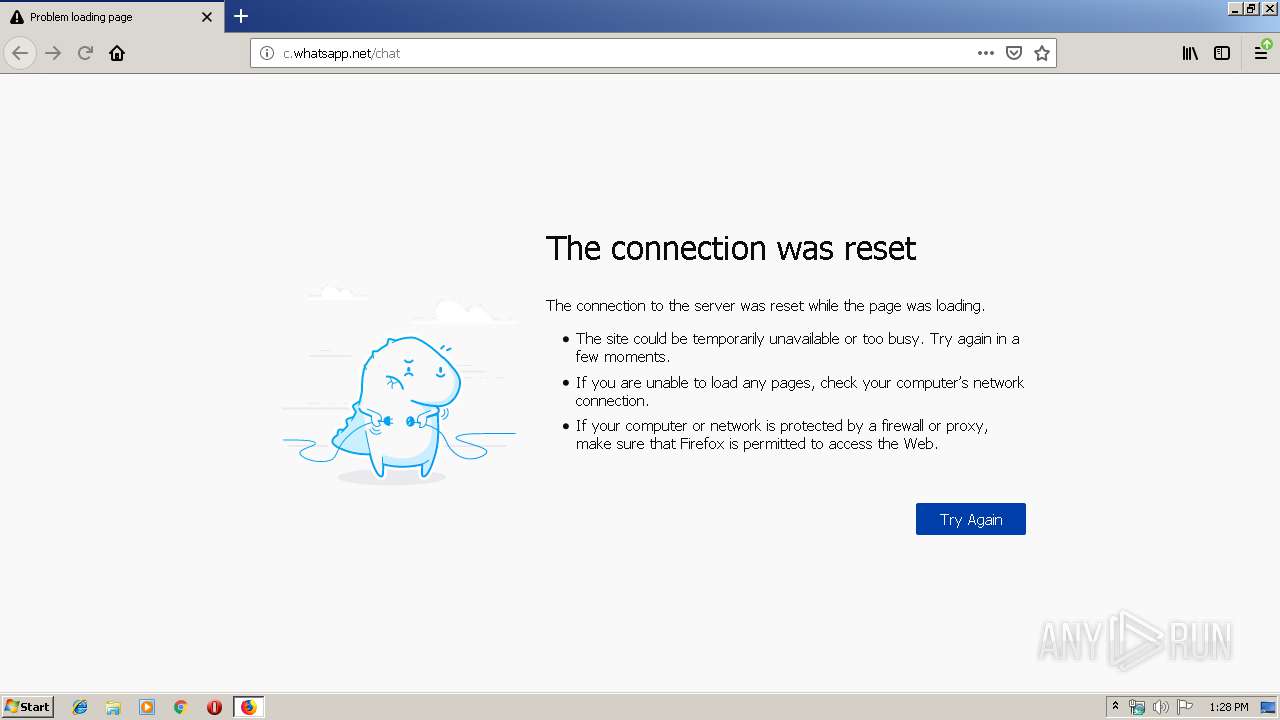Show hidden system tray icons
The image size is (1280, 720).
point(1116,707)
